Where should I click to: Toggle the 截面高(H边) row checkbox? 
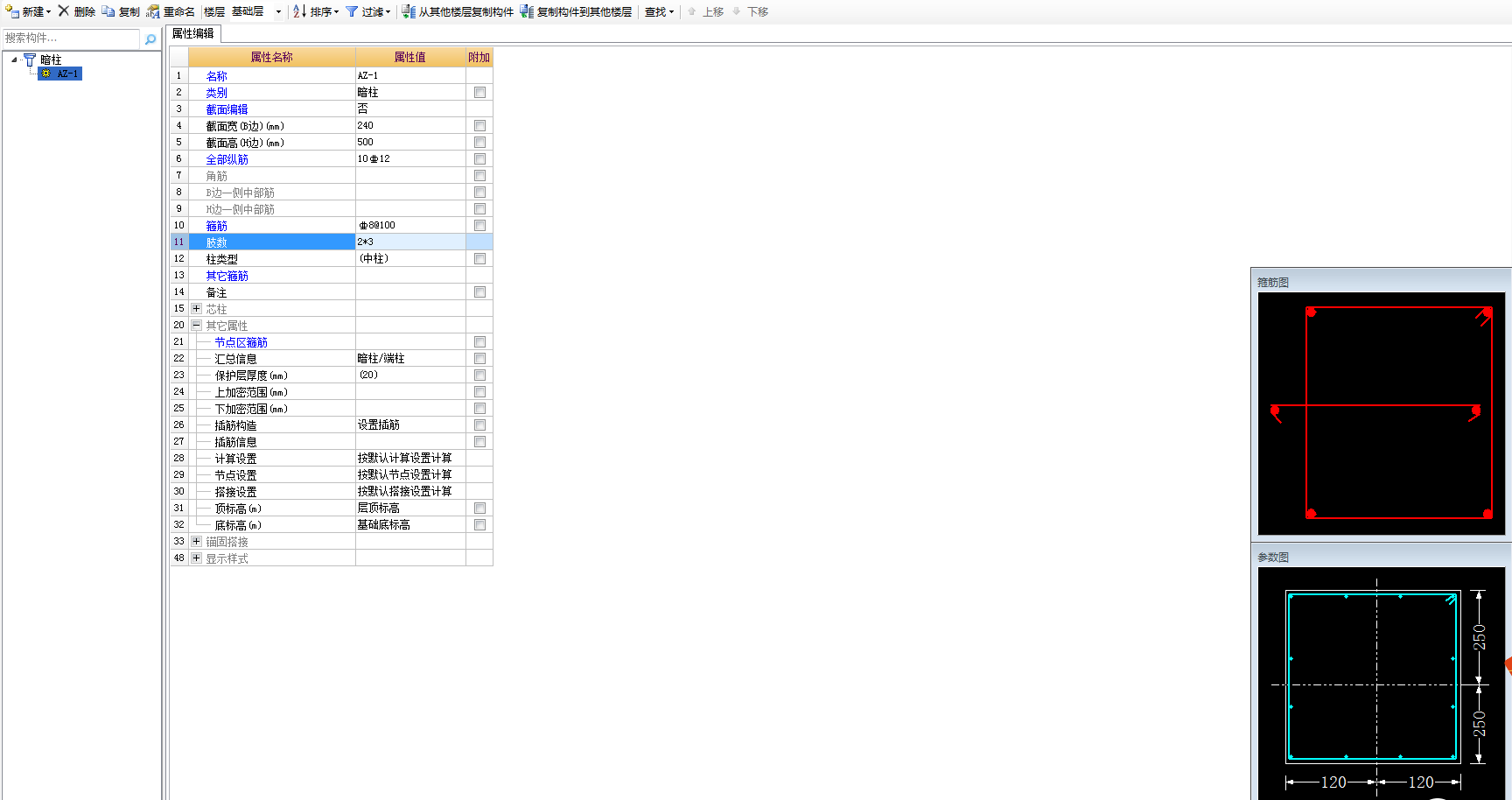tap(479, 142)
